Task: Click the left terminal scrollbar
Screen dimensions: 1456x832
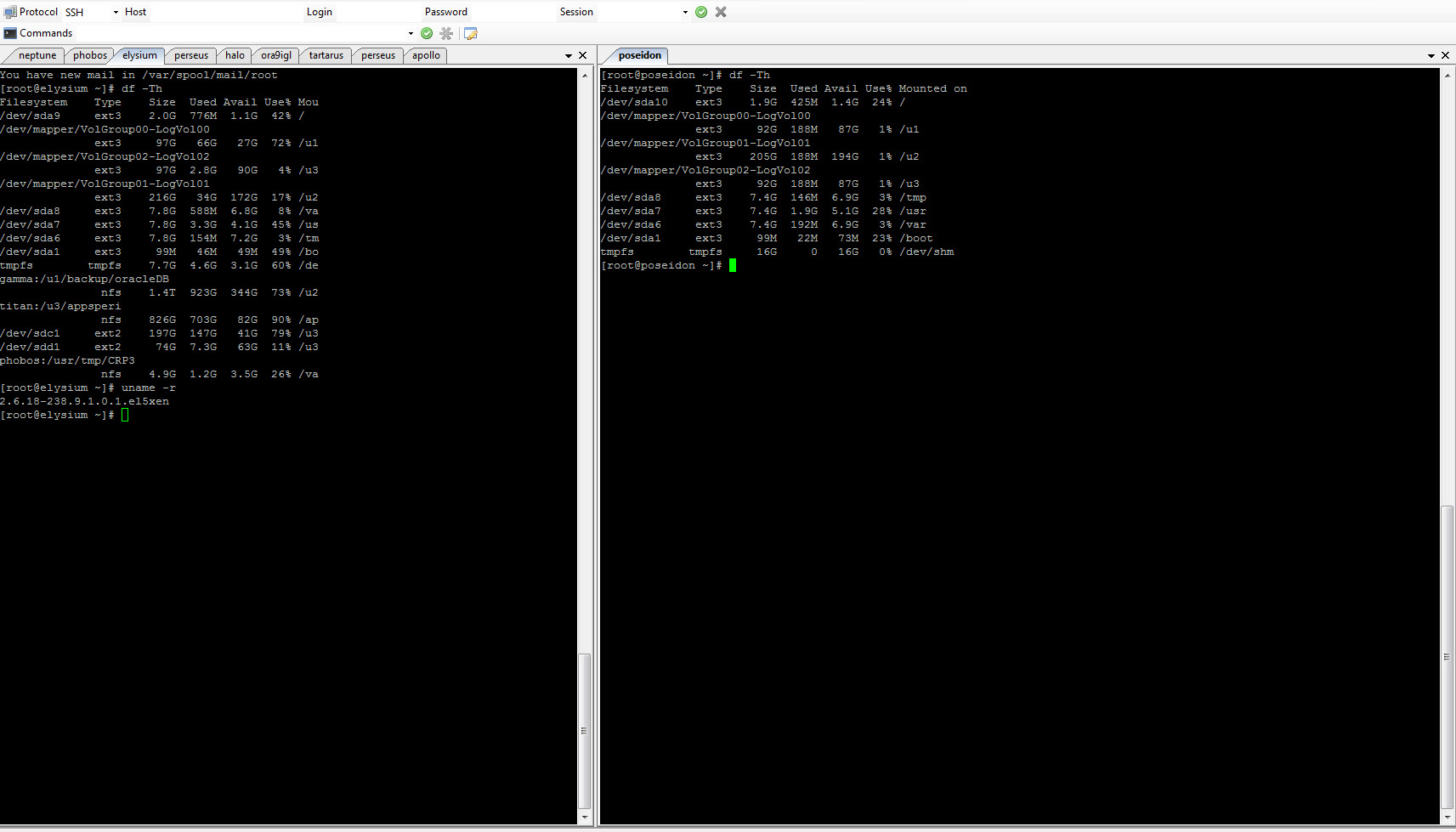Action: coord(586,731)
